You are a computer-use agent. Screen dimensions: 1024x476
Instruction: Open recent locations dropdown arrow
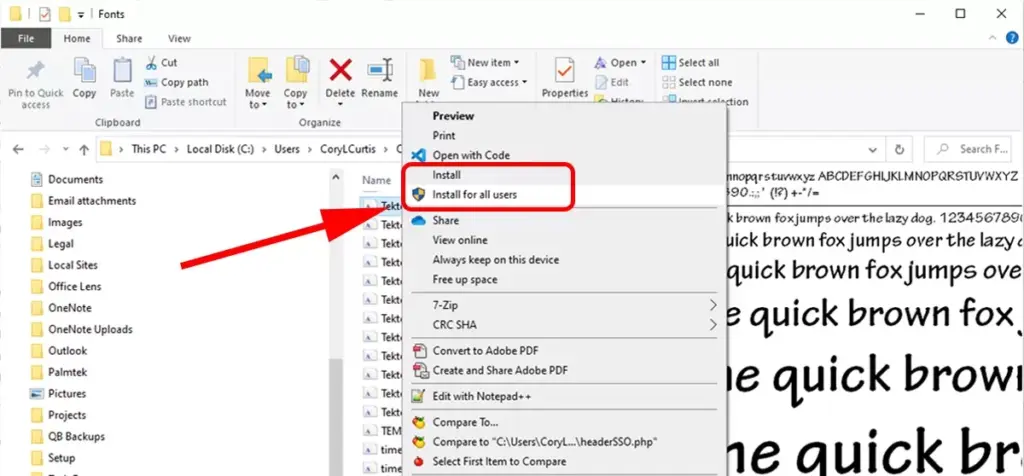65,149
